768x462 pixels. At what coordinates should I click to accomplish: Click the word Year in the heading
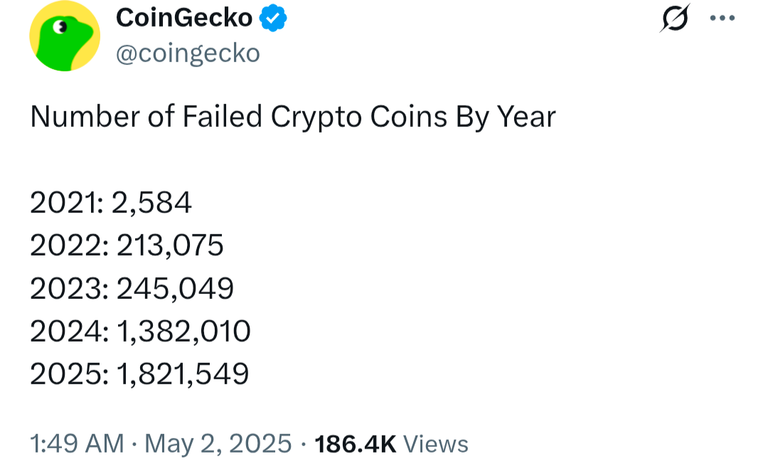(527, 117)
